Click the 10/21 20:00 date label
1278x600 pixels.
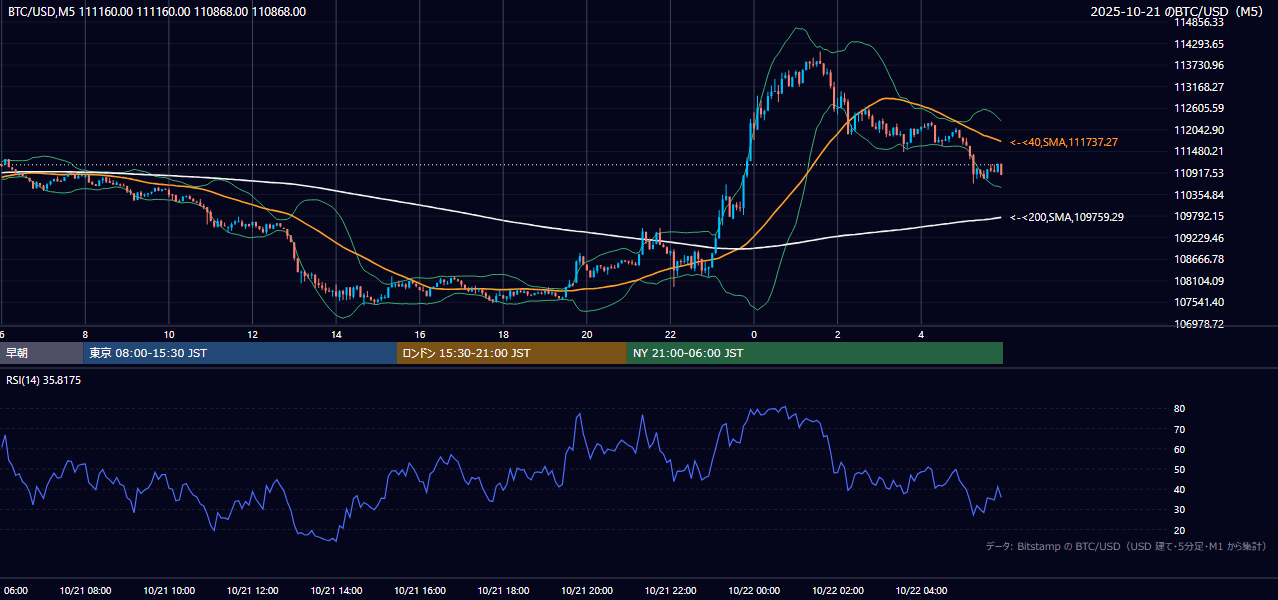pos(587,591)
